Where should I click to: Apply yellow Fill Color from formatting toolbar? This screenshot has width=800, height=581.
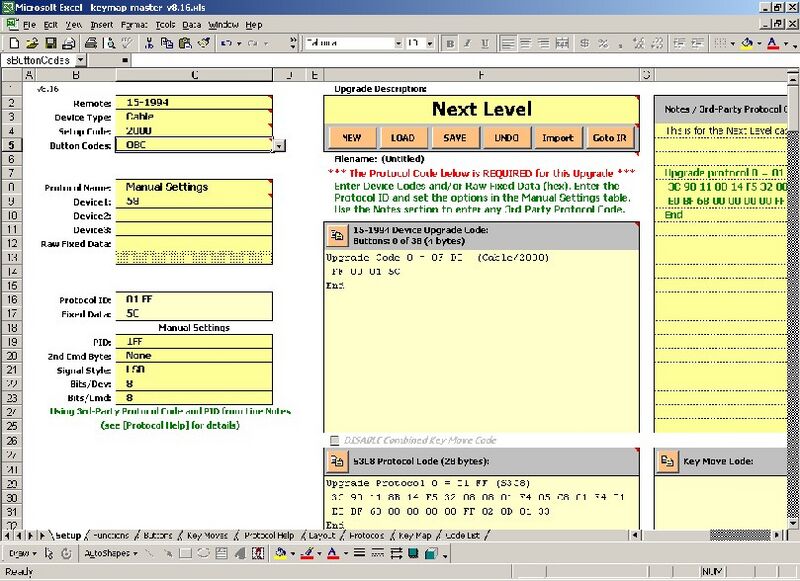(747, 43)
